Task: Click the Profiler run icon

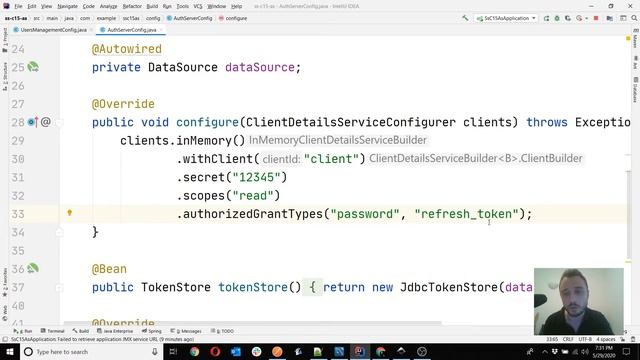Action: pyautogui.click(x=579, y=18)
